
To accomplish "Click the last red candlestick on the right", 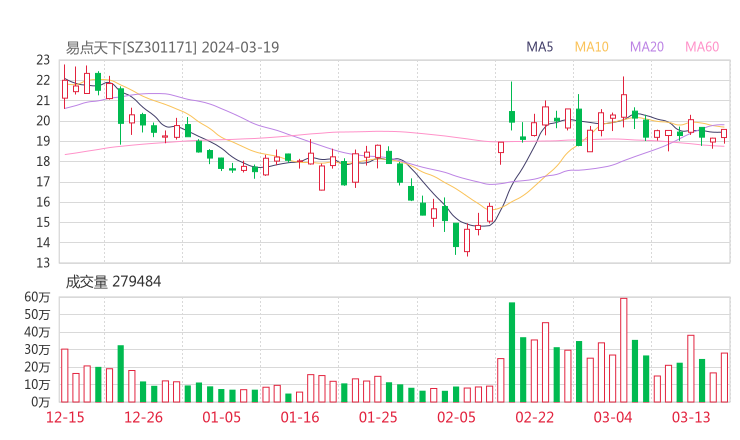I will 724,134.
